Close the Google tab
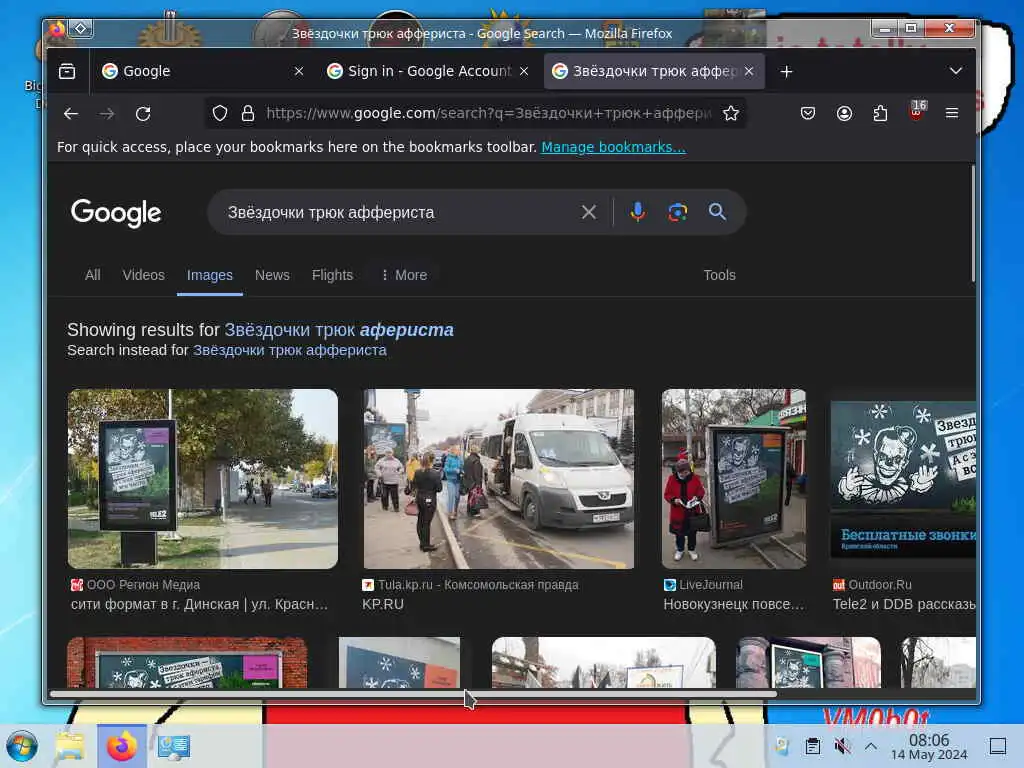The height and width of the screenshot is (768, 1024). click(299, 71)
